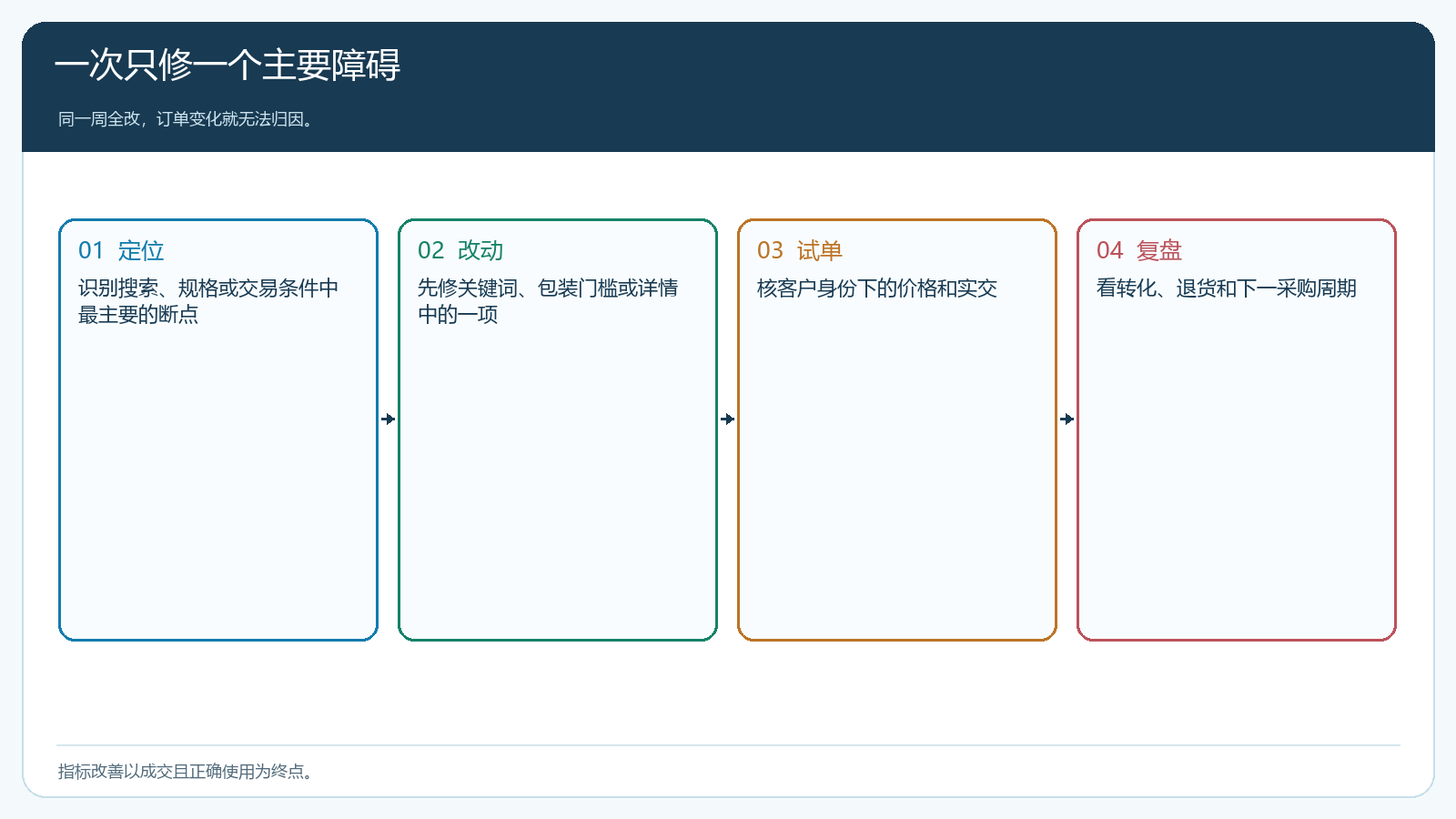Click the heading 01 定位

[x=121, y=250]
